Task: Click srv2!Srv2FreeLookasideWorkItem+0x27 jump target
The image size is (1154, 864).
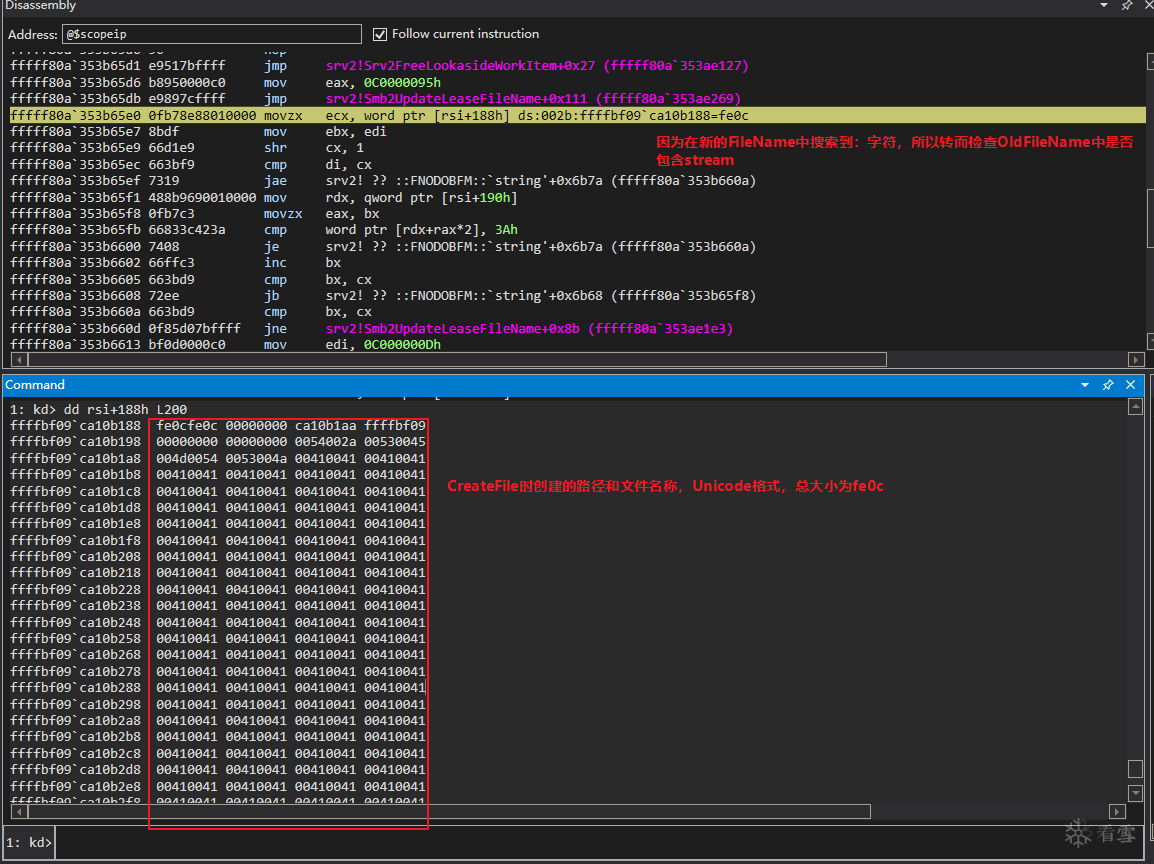Action: (537, 65)
